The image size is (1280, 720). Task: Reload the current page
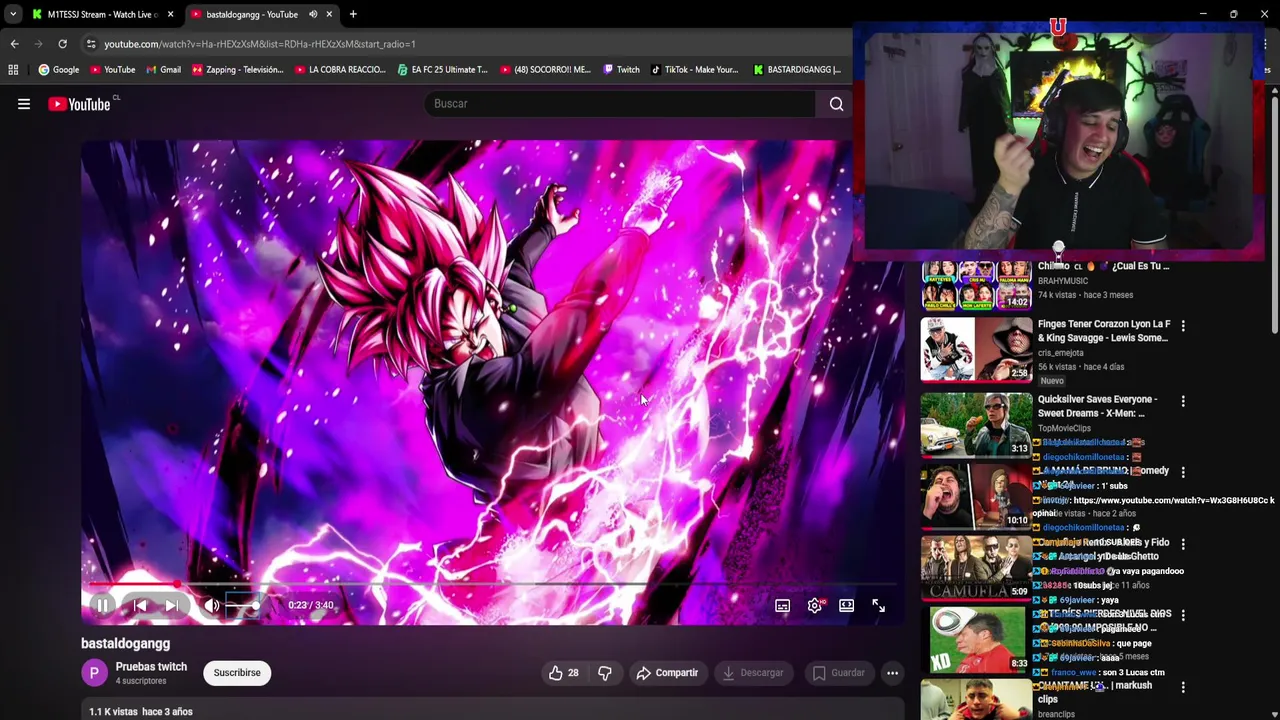[x=62, y=44]
